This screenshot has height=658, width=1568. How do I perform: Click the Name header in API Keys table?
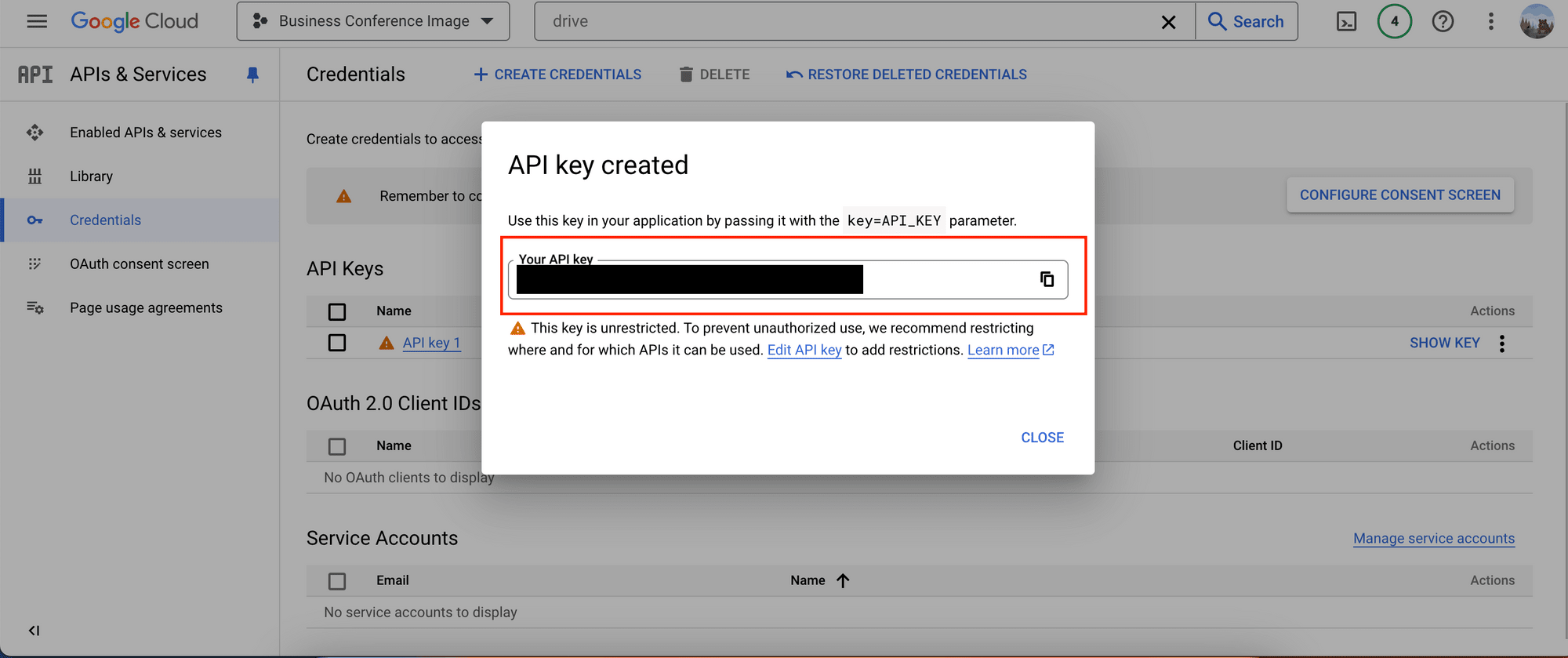coord(394,311)
